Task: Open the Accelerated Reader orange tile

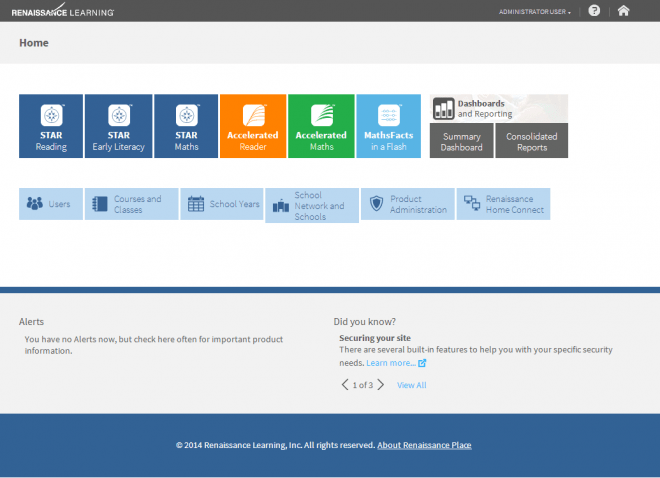Action: [x=253, y=126]
